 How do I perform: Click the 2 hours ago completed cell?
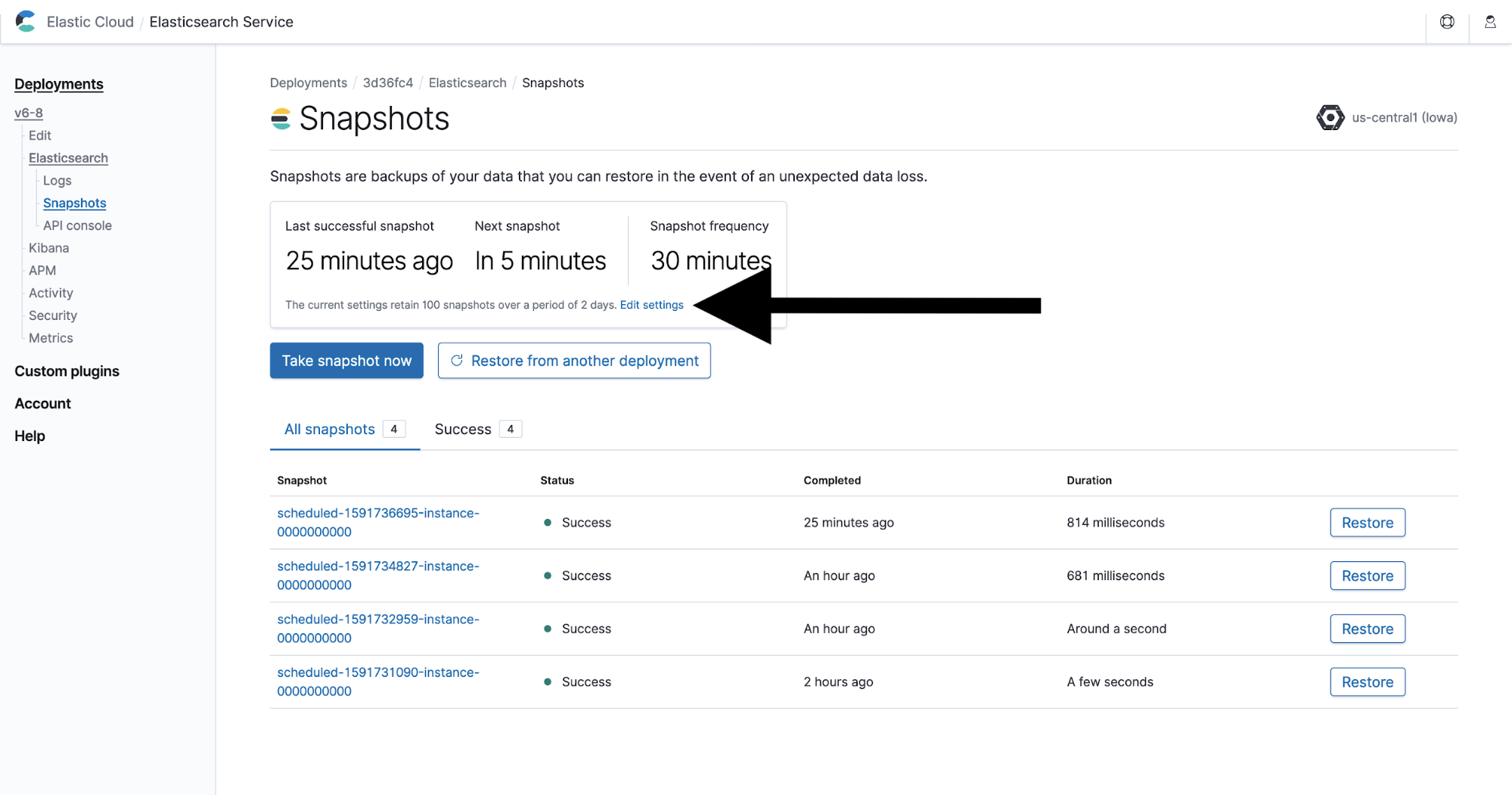838,682
